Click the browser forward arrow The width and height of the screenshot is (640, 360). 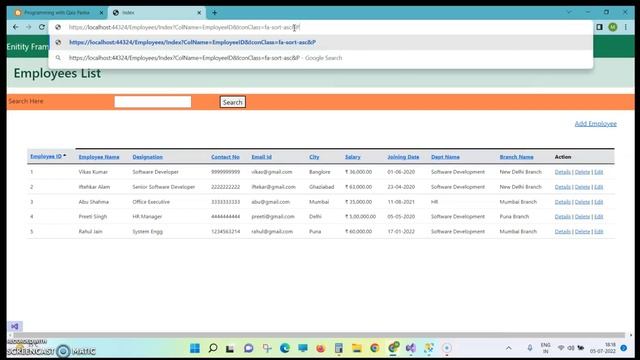(29, 27)
